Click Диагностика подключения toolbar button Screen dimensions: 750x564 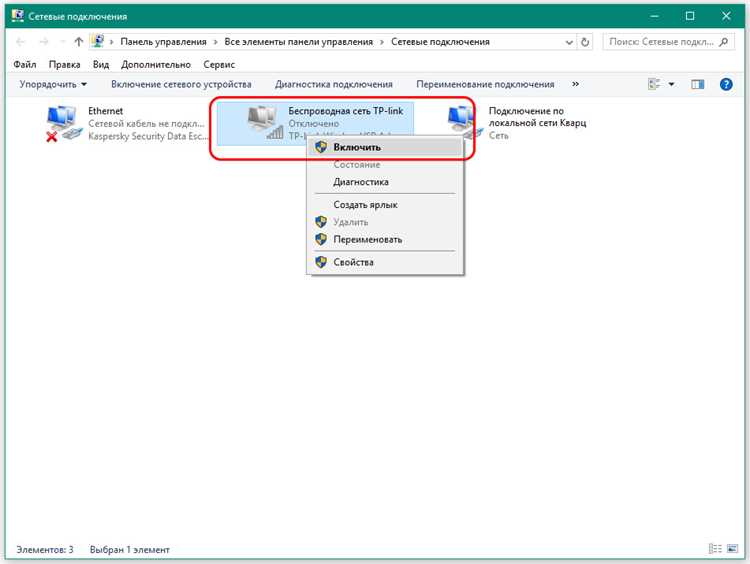(x=334, y=84)
